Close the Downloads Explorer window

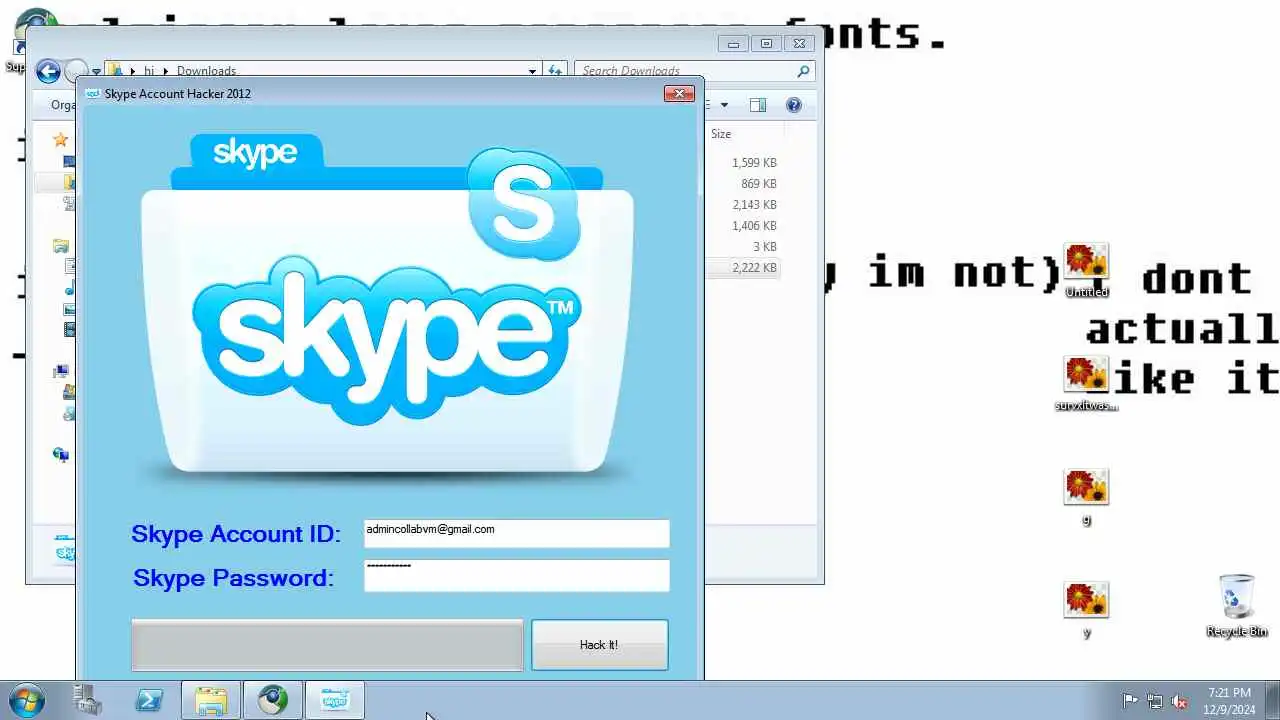click(799, 44)
